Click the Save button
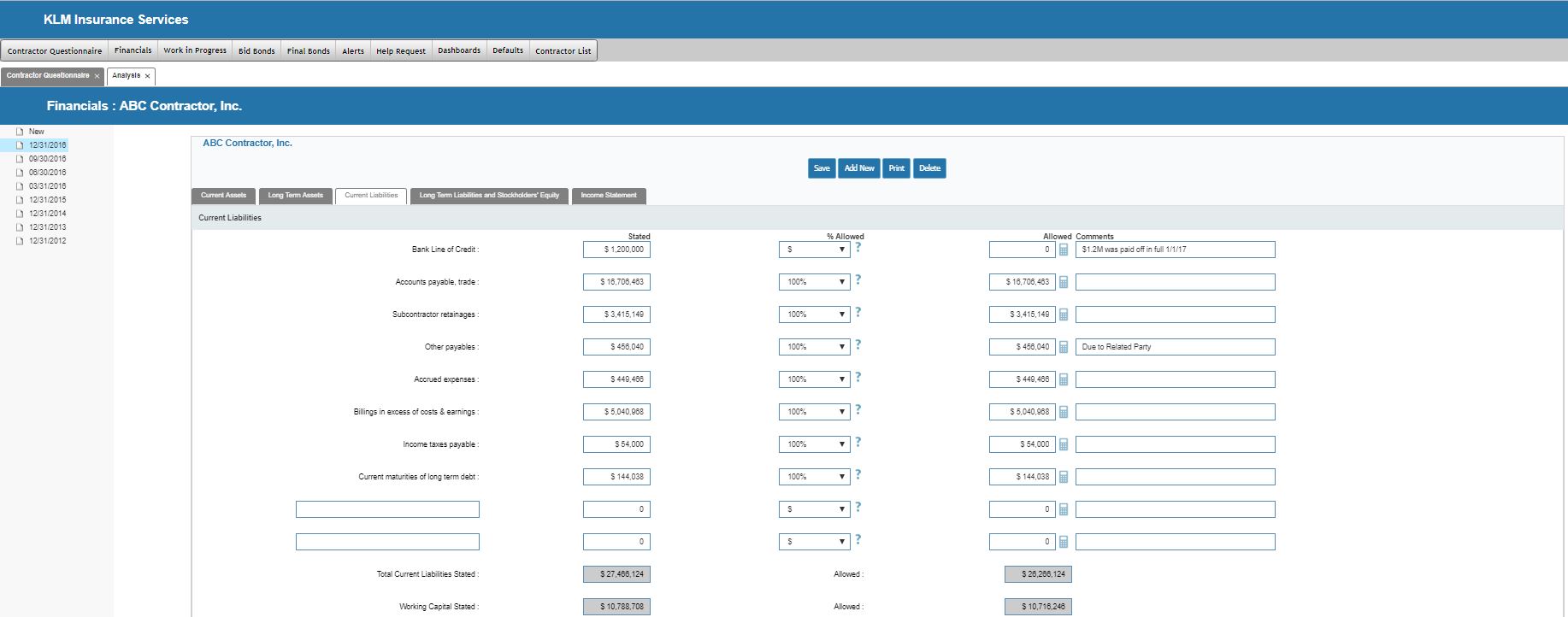1568x617 pixels. click(822, 168)
